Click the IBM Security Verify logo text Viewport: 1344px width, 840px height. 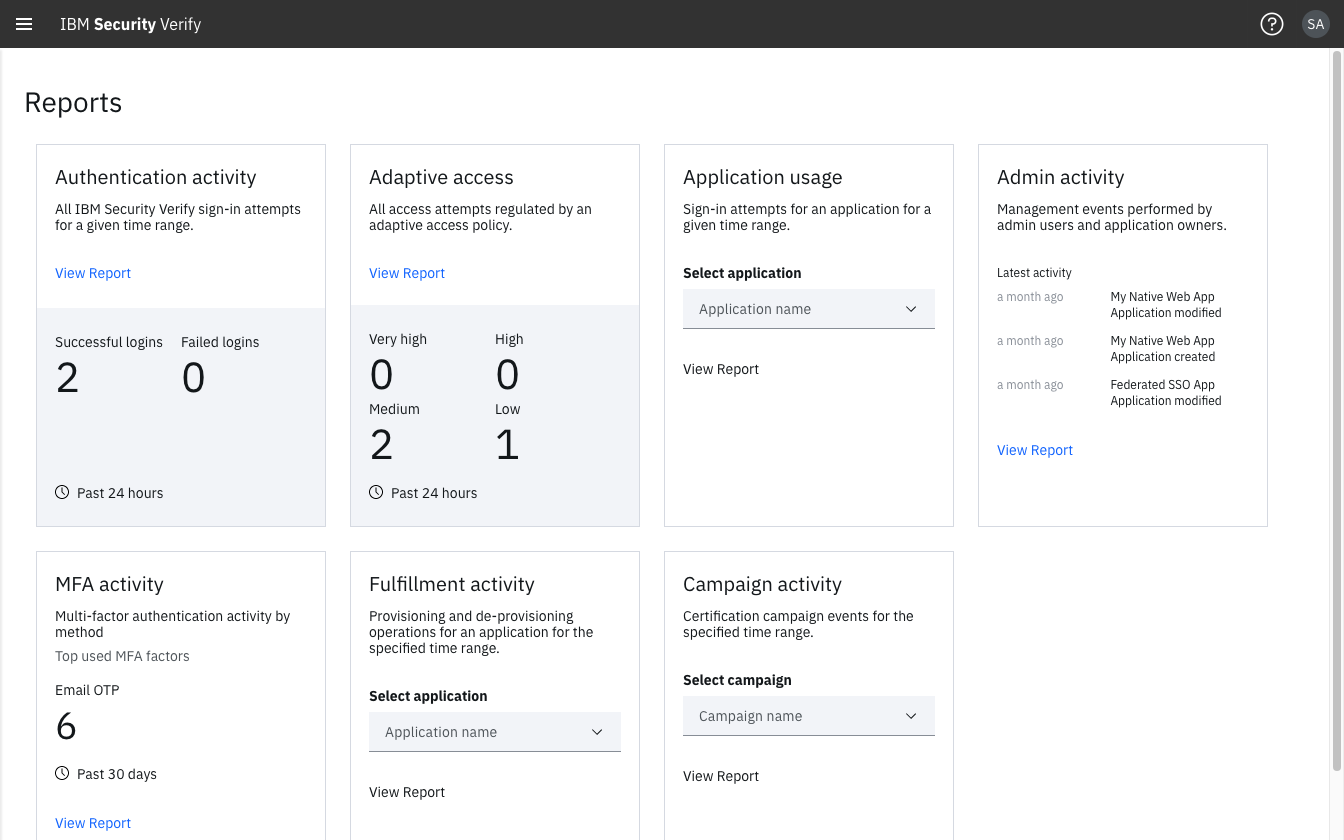130,24
